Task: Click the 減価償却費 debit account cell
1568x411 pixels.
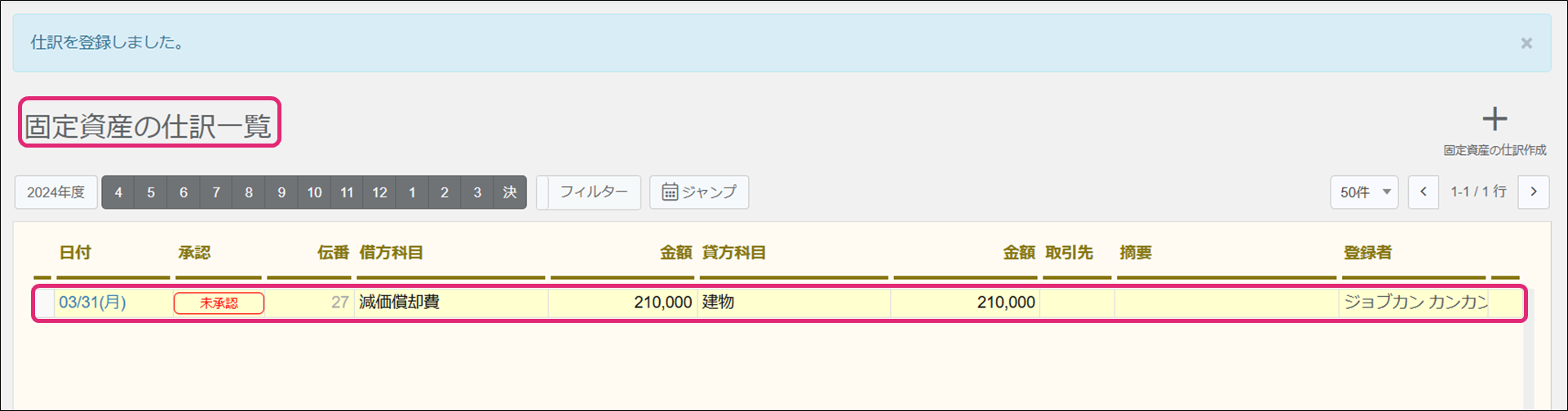Action: pyautogui.click(x=451, y=303)
